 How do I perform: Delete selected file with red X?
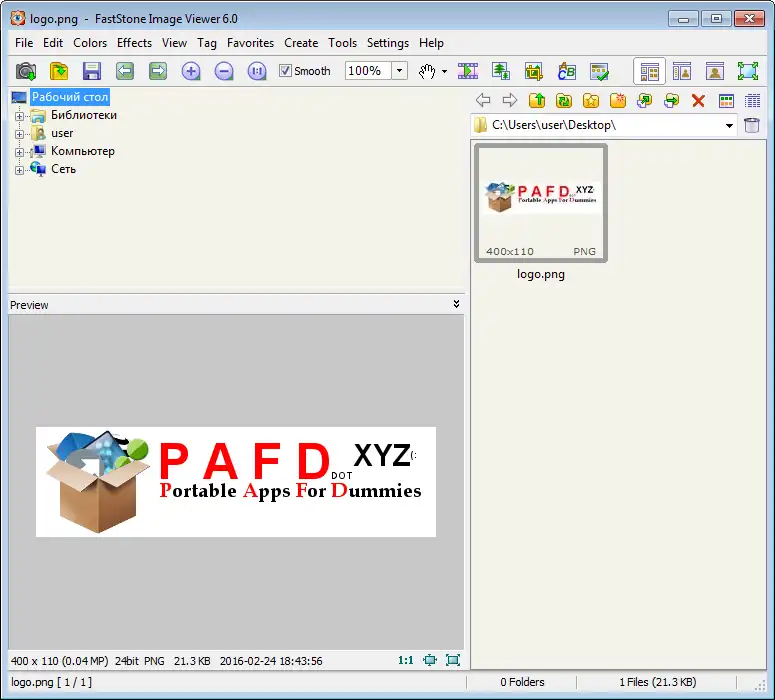[x=698, y=101]
